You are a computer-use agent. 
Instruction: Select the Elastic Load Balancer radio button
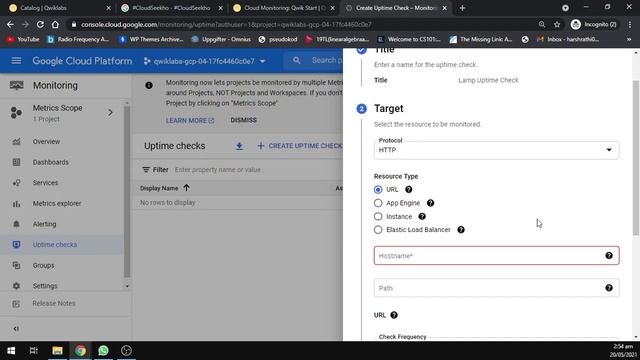point(378,230)
